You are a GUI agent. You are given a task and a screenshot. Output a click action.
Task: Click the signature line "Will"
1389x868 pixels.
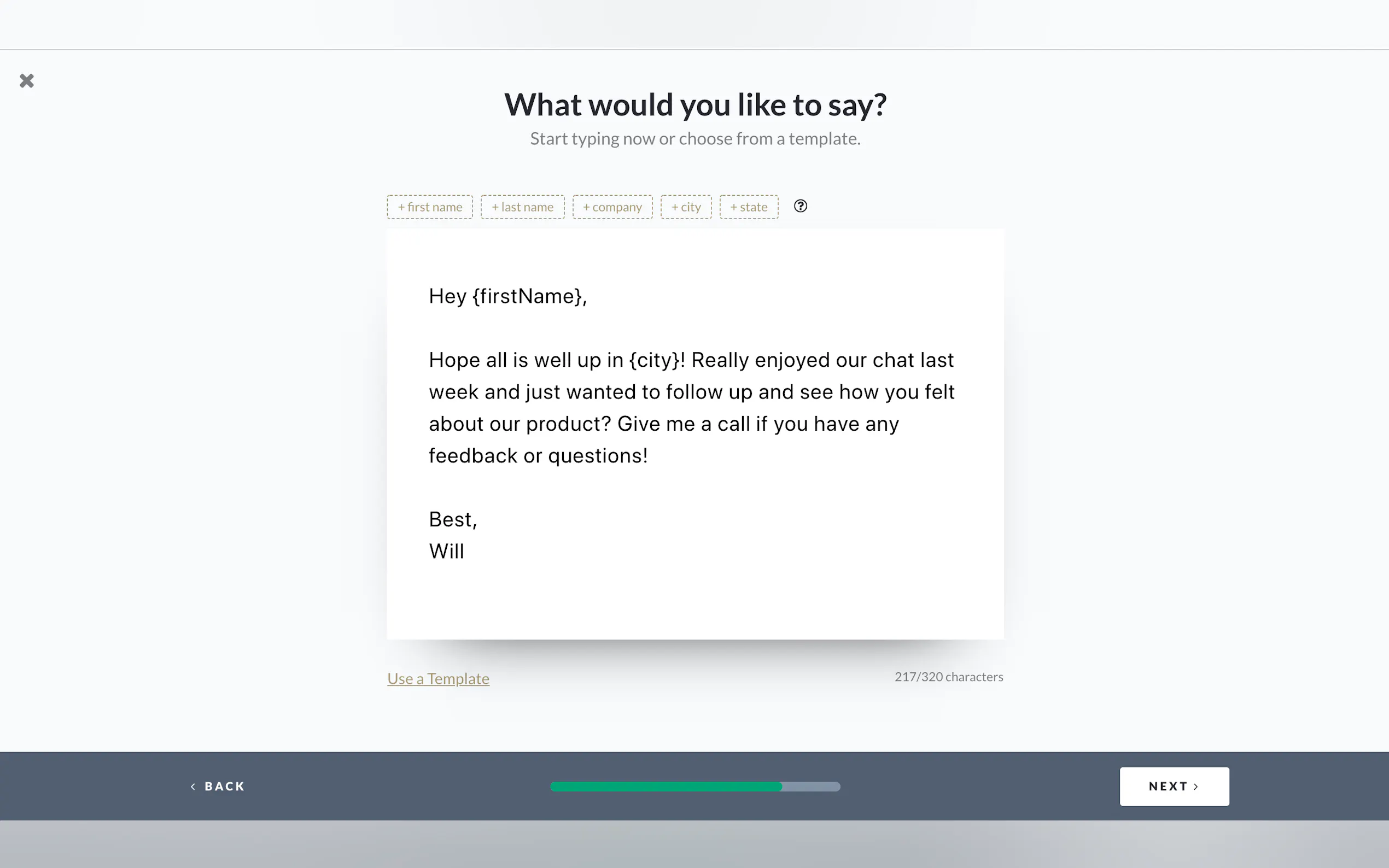coord(446,551)
